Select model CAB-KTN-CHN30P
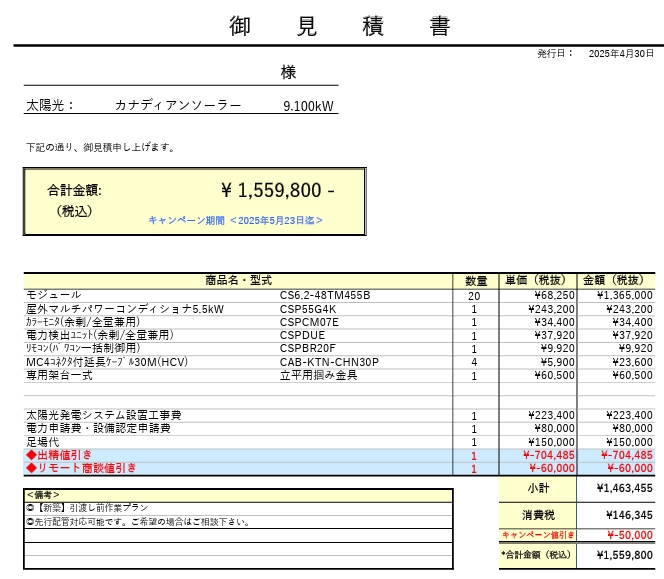 pyautogui.click(x=329, y=362)
